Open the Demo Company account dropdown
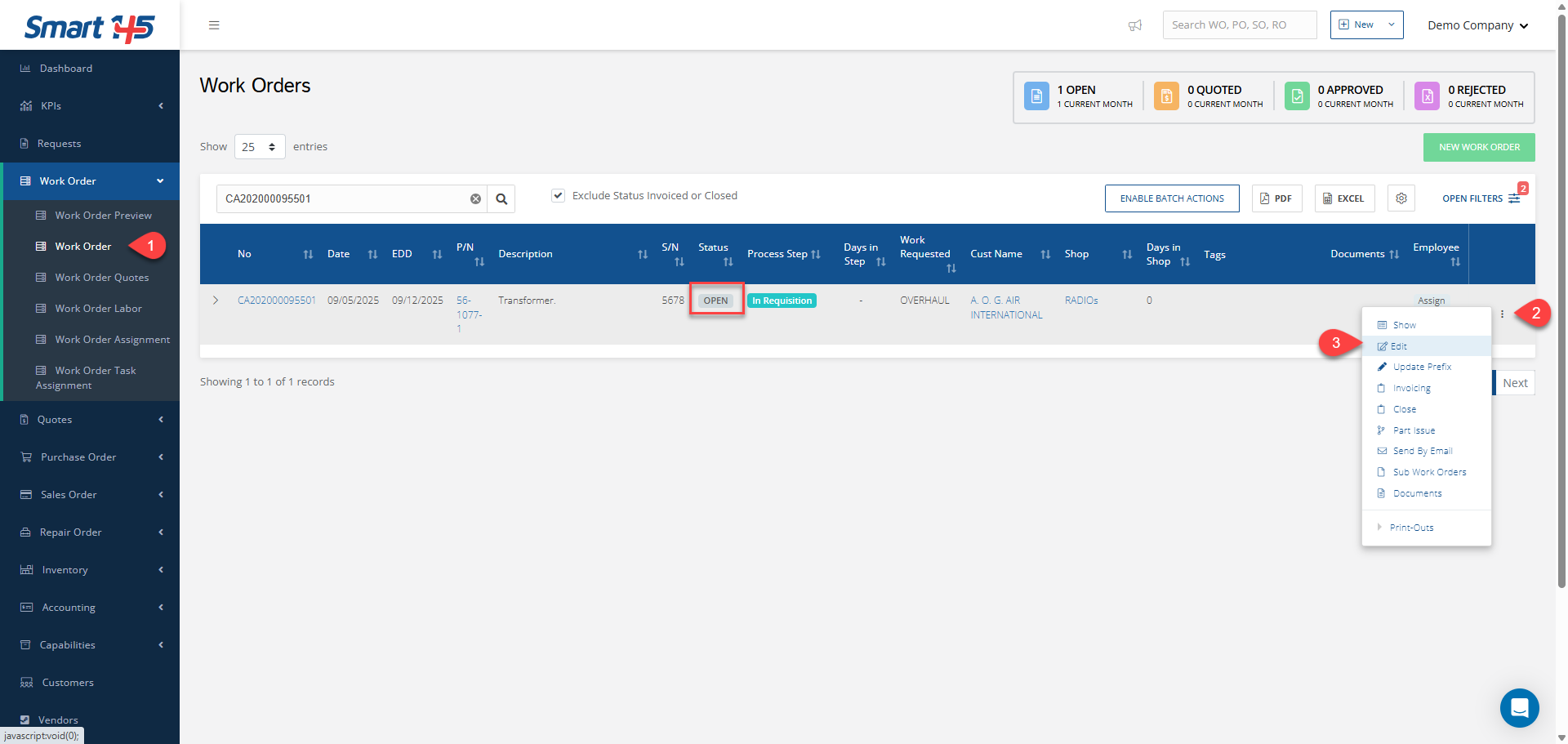 pos(1477,25)
